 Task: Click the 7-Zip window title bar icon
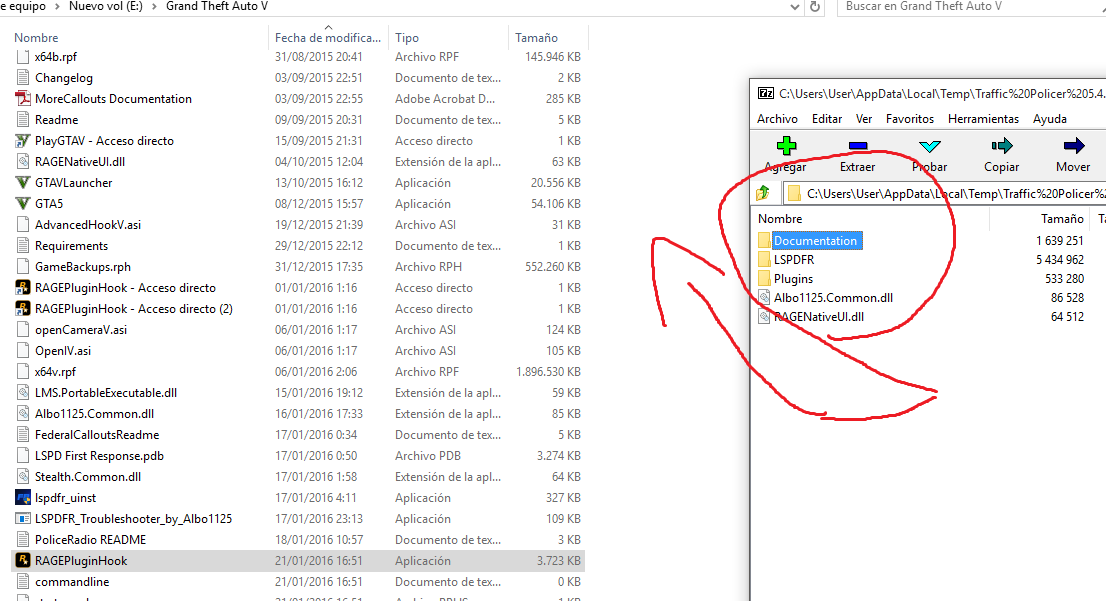pos(765,93)
